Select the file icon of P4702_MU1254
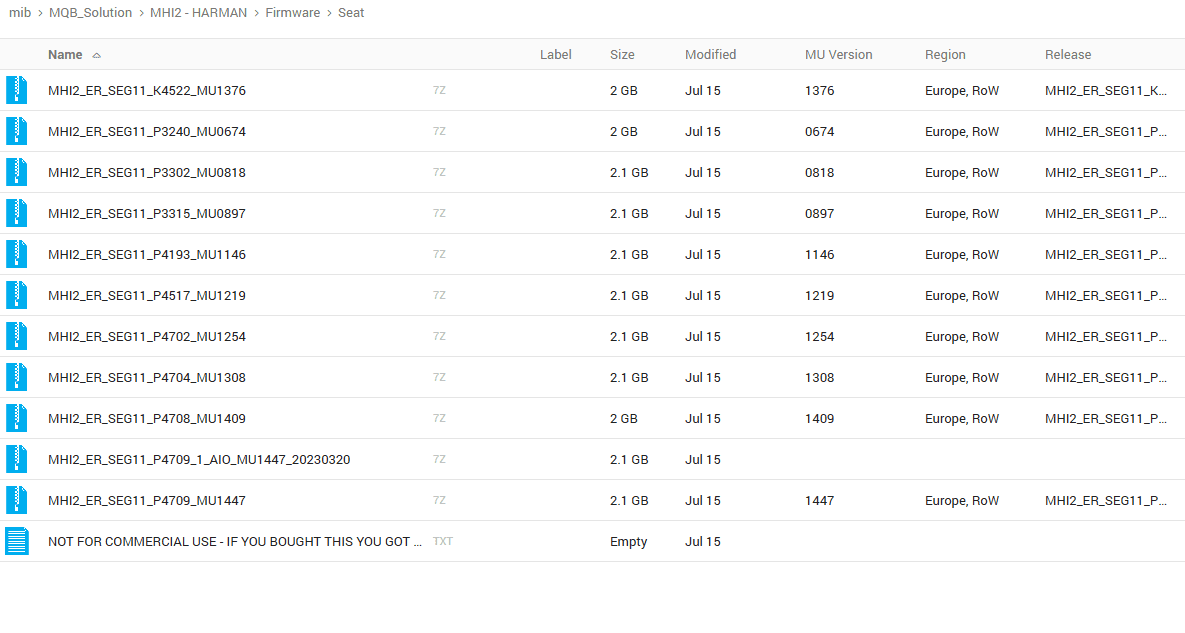The width and height of the screenshot is (1185, 633). point(17,336)
